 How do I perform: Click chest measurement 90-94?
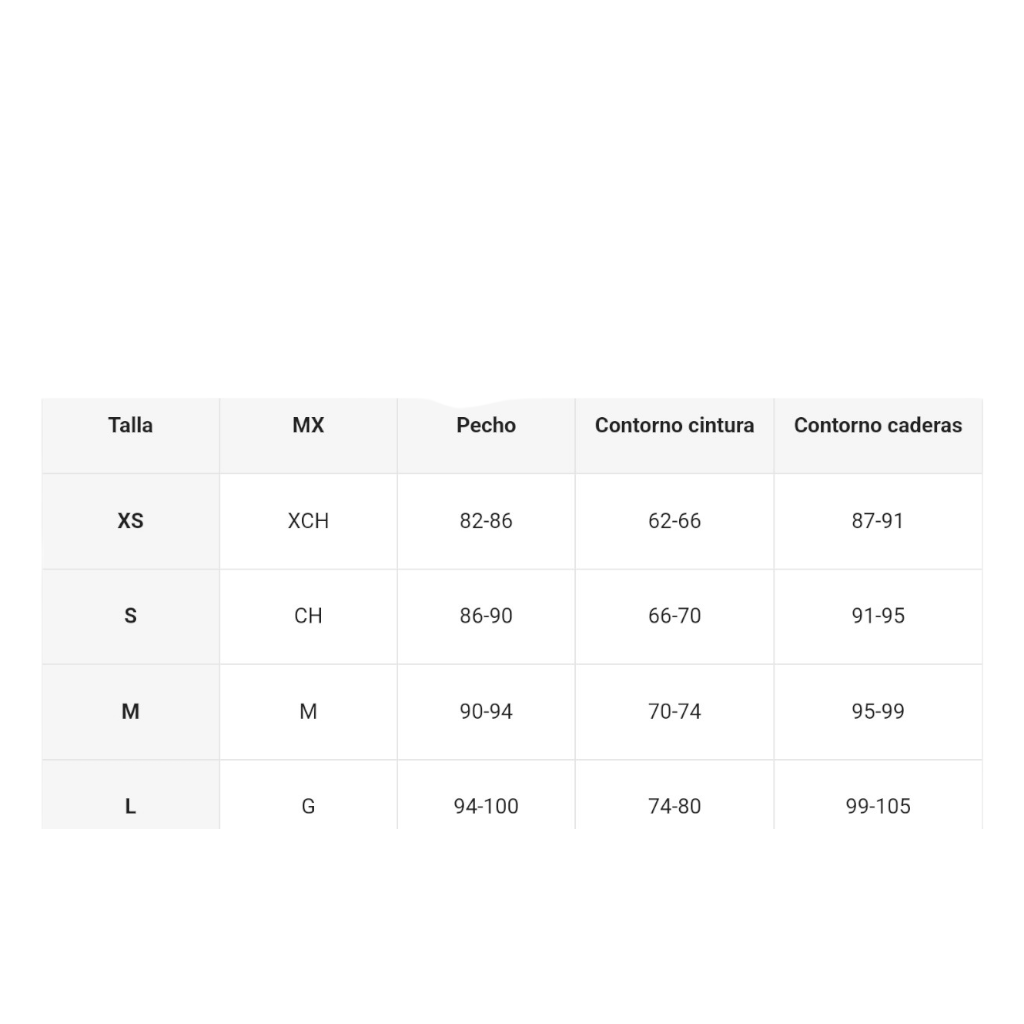point(486,711)
